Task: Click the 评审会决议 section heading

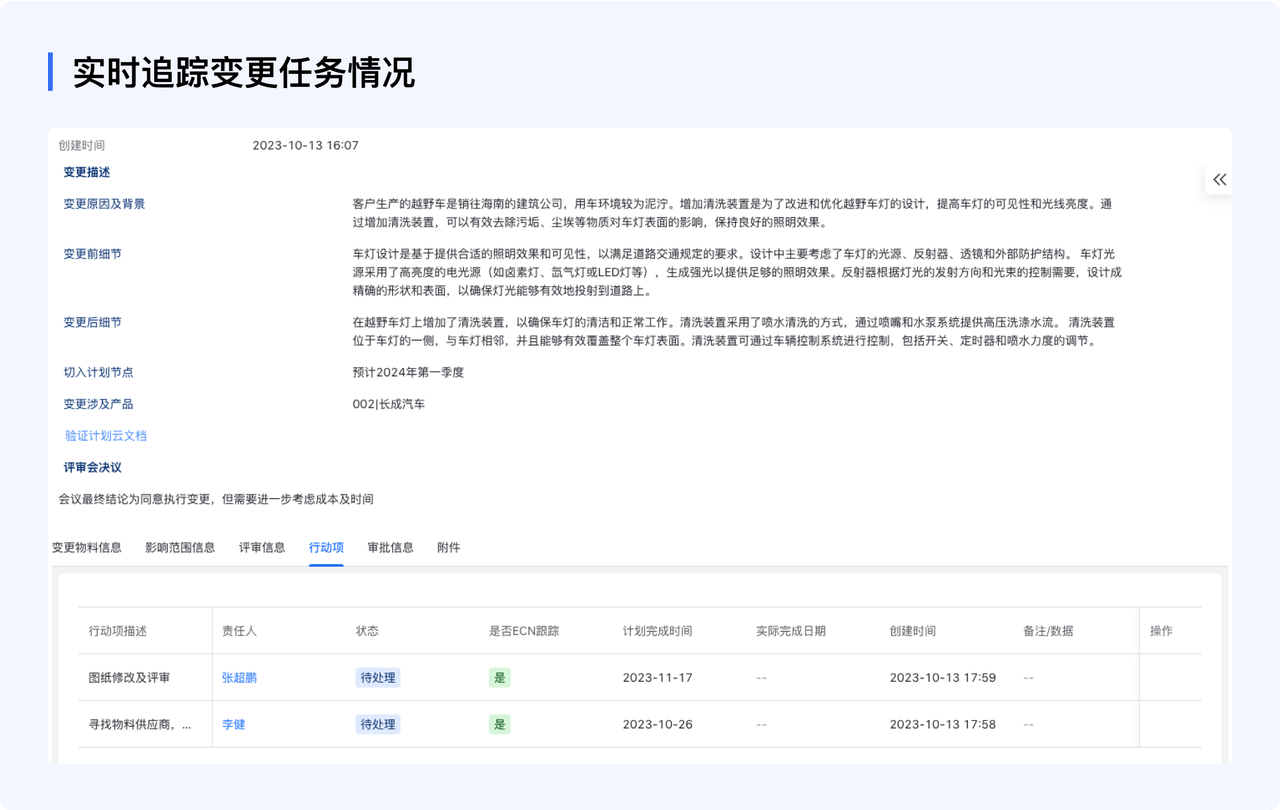Action: [x=93, y=467]
